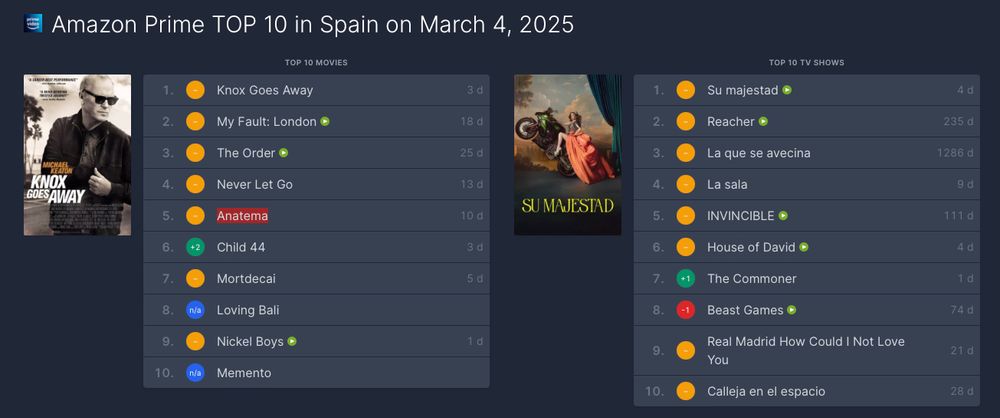This screenshot has width=1000, height=418.
Task: Click green play icon next to The Order
Action: 284,153
